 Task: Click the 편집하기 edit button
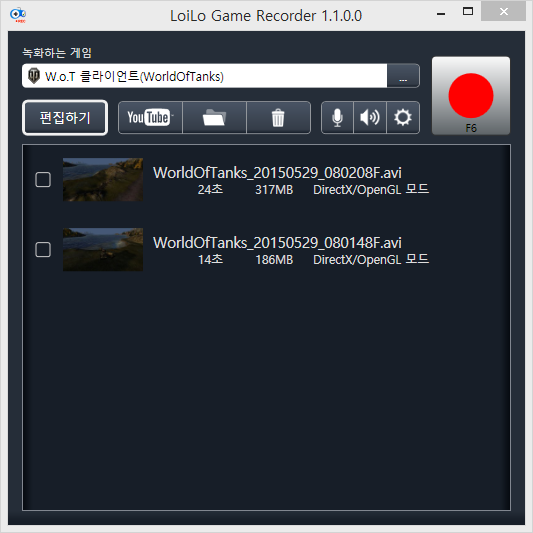click(x=65, y=118)
